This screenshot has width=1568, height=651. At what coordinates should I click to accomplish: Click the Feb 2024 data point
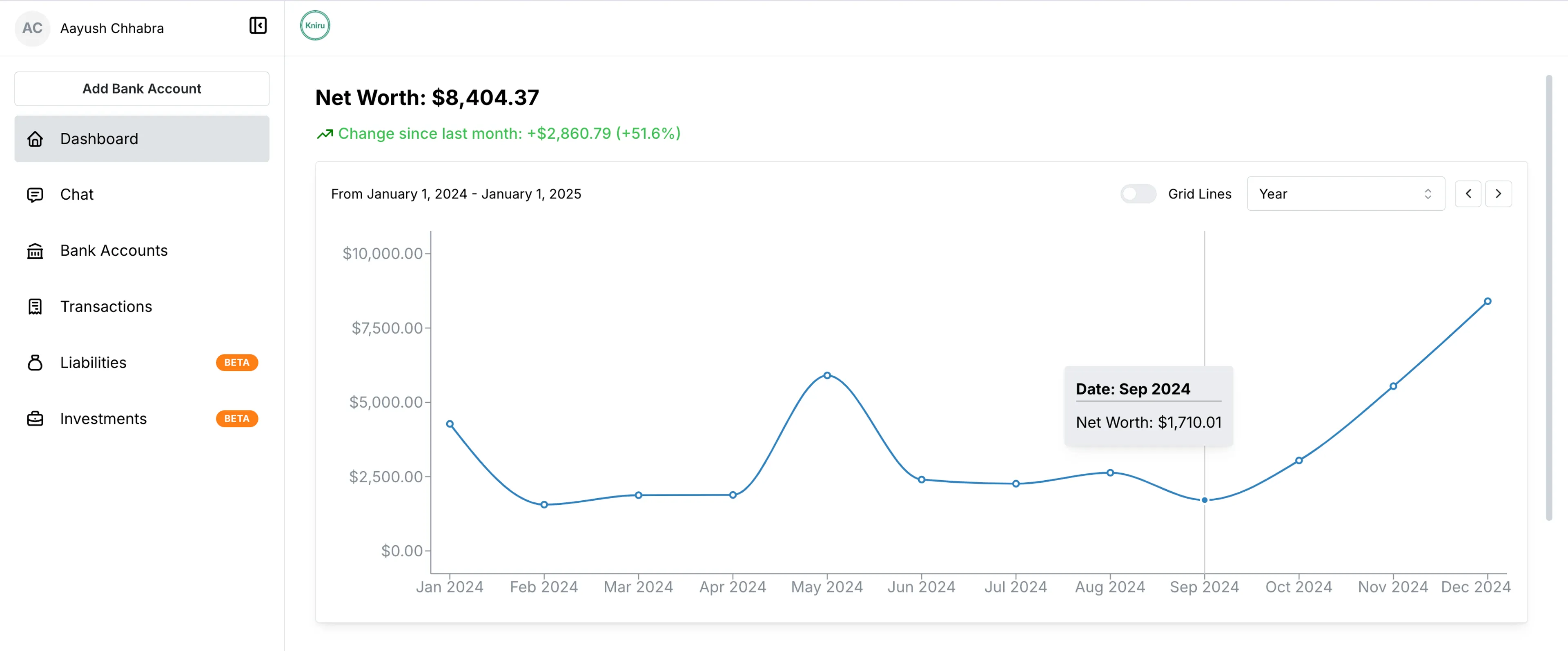544,505
